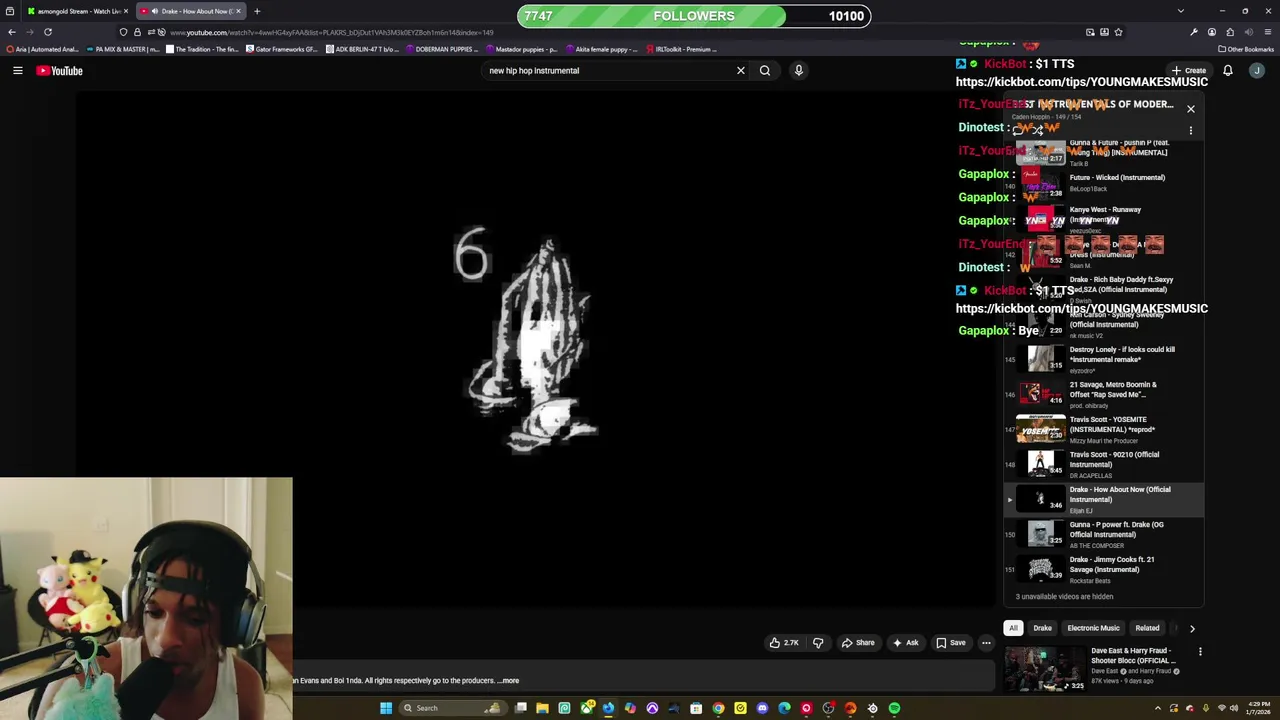Start voice search with the microphone icon
Image resolution: width=1280 pixels, height=720 pixels.
pyautogui.click(x=798, y=71)
